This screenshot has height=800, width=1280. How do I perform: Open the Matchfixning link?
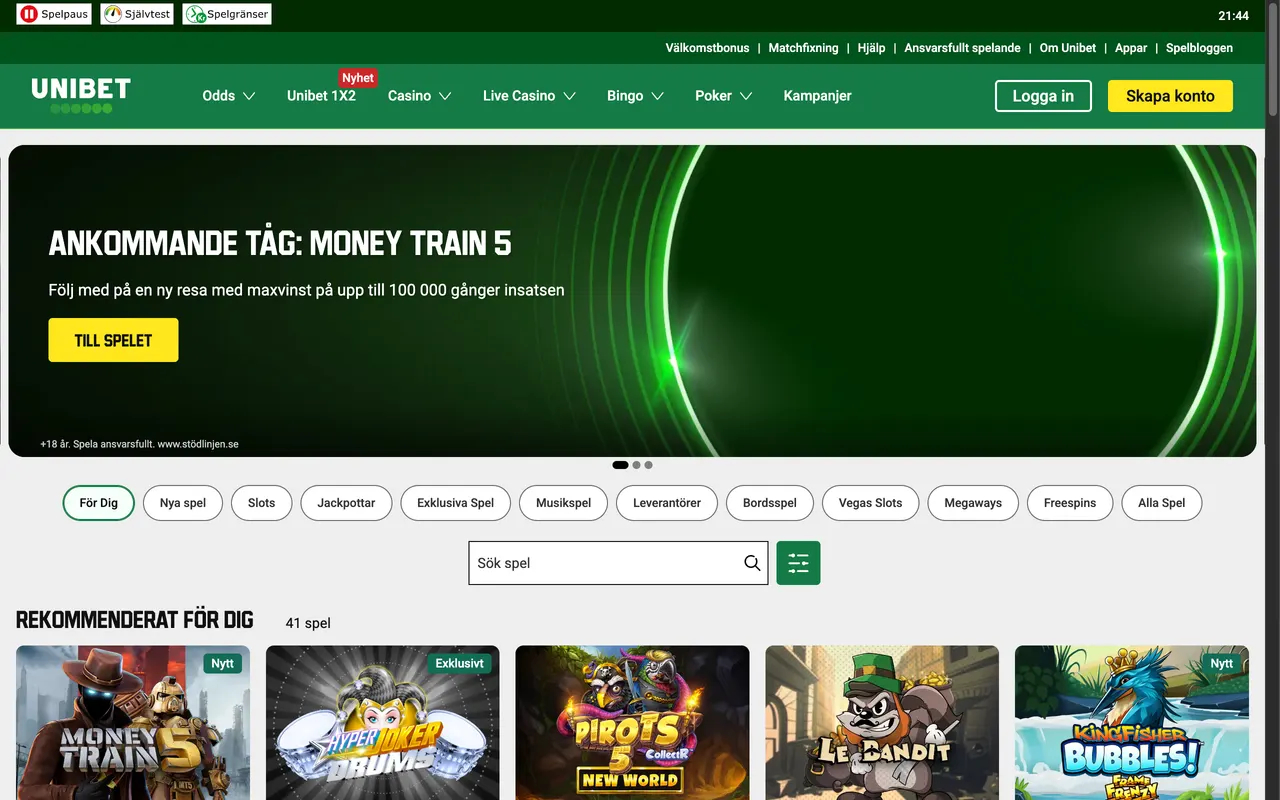(803, 48)
